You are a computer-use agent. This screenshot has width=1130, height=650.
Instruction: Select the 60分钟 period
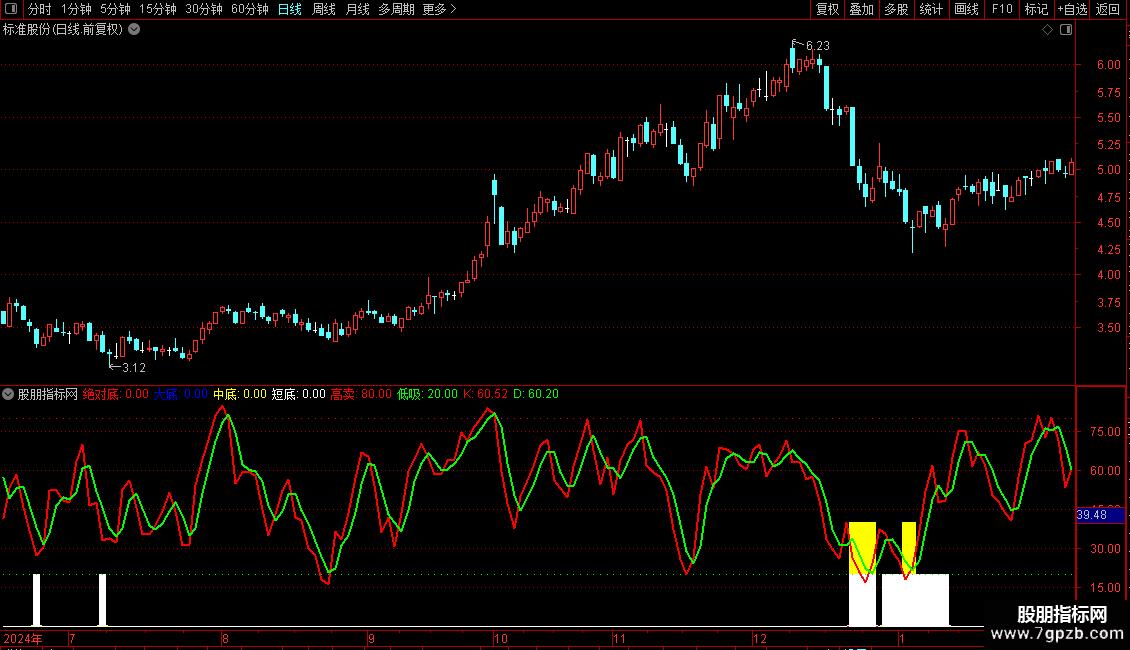(250, 9)
